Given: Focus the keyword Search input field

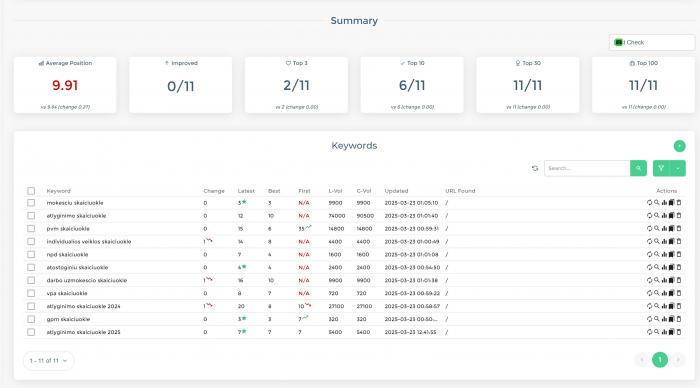Looking at the screenshot, I should (587, 168).
